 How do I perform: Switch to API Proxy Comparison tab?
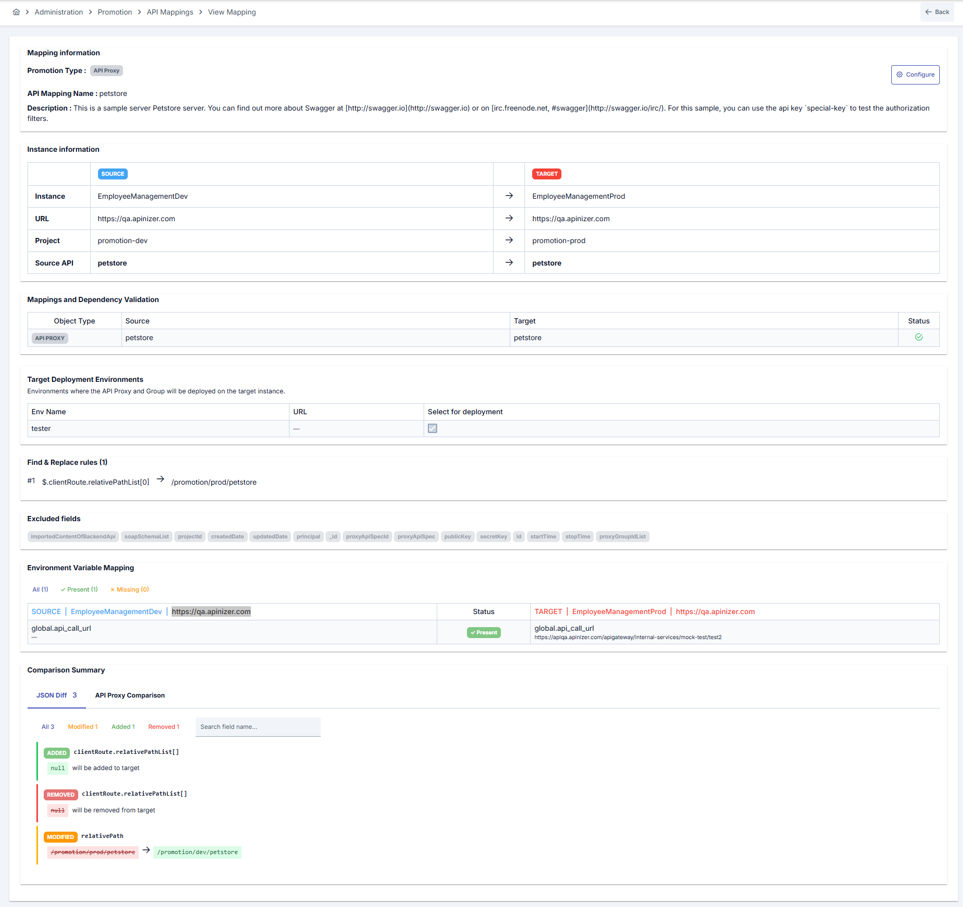click(x=130, y=696)
